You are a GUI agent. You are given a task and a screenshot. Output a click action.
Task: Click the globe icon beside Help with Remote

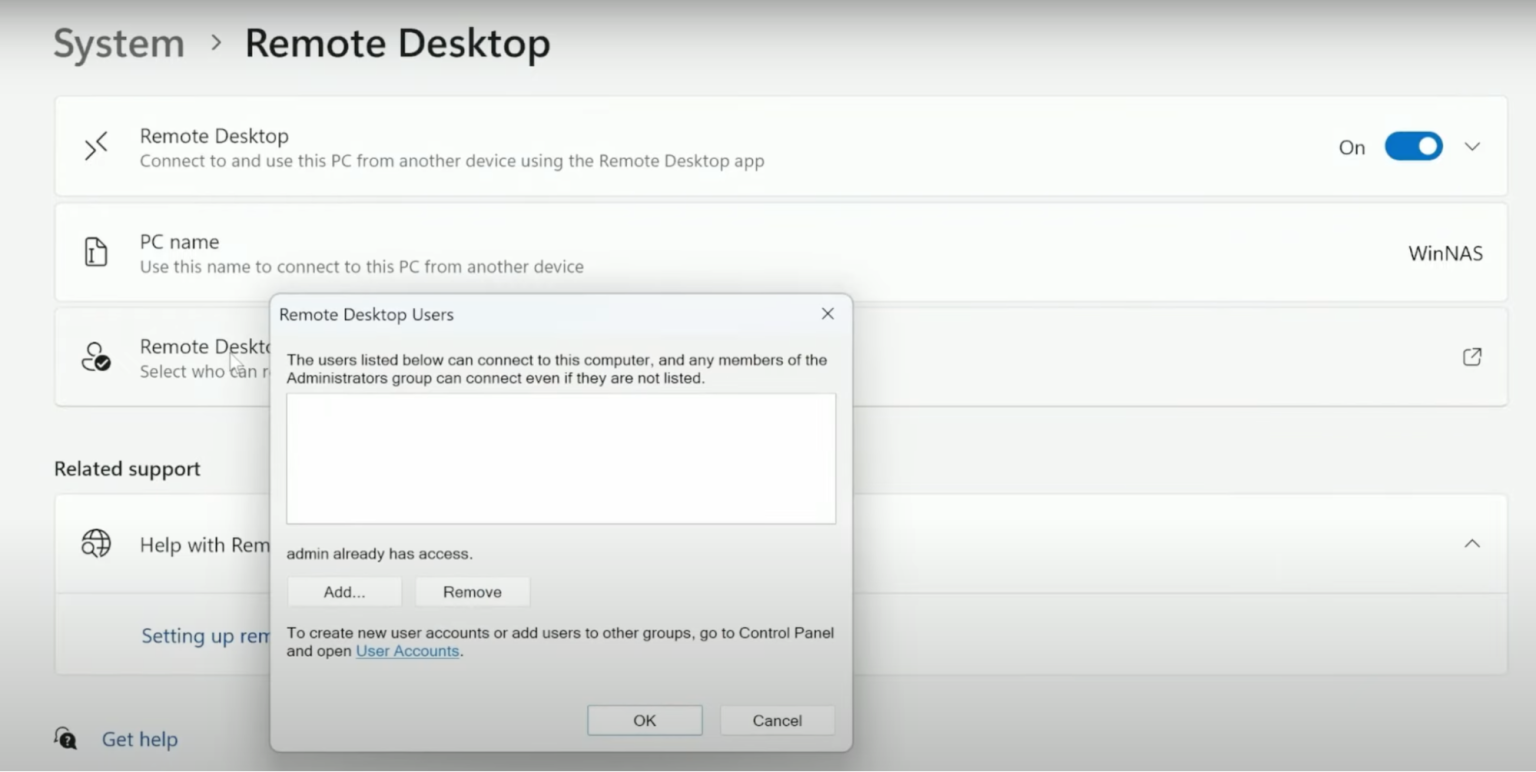pos(95,543)
